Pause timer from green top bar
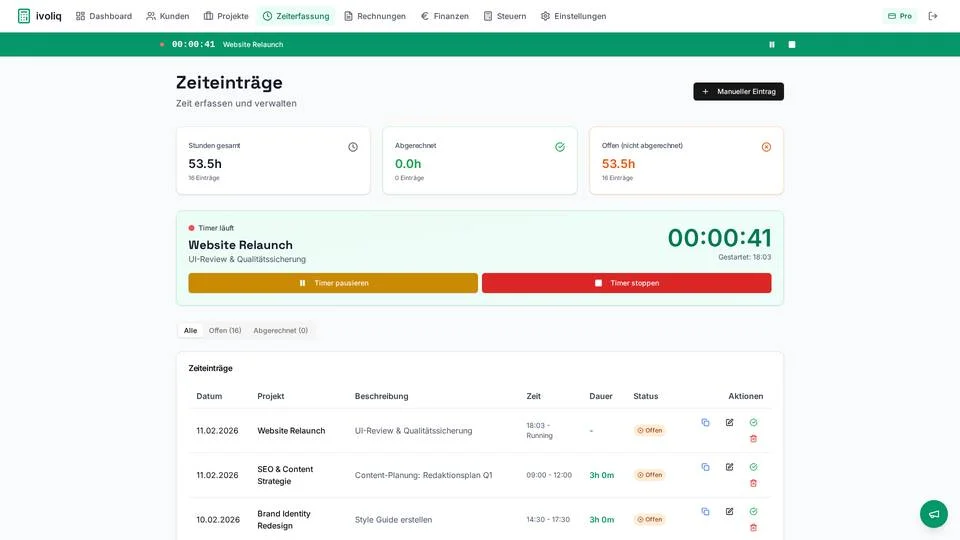 (772, 45)
